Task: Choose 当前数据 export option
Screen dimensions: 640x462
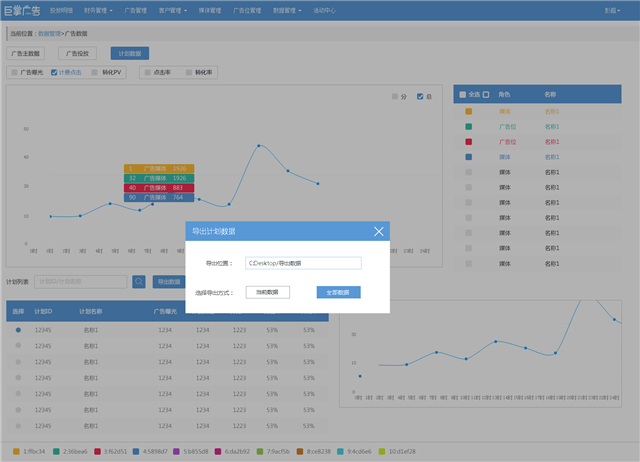Action: pyautogui.click(x=267, y=292)
